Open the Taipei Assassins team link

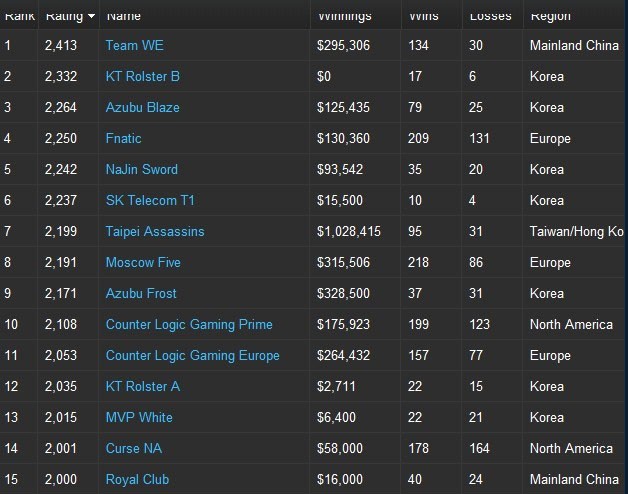point(155,231)
